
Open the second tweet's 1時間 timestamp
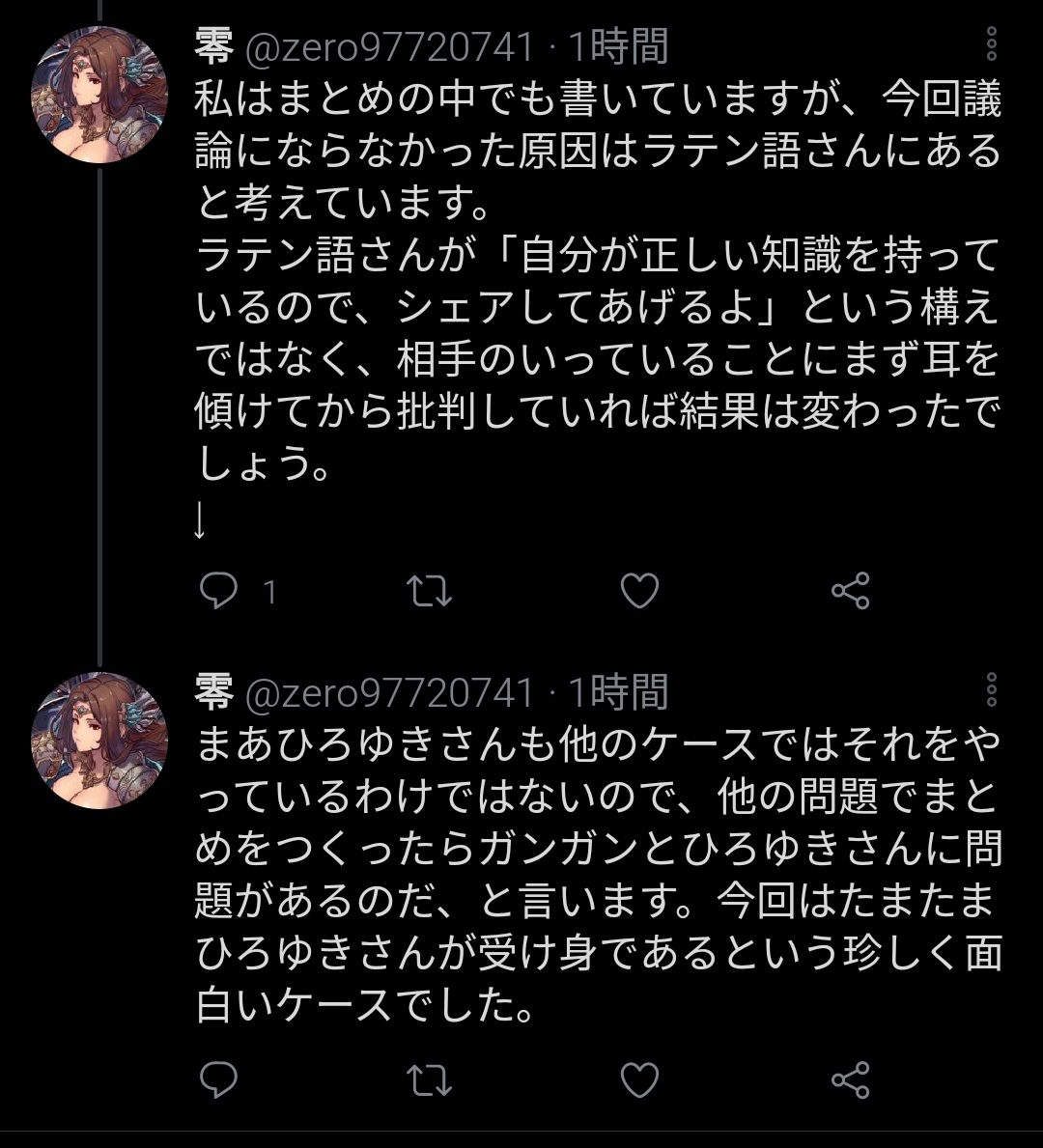(x=618, y=692)
